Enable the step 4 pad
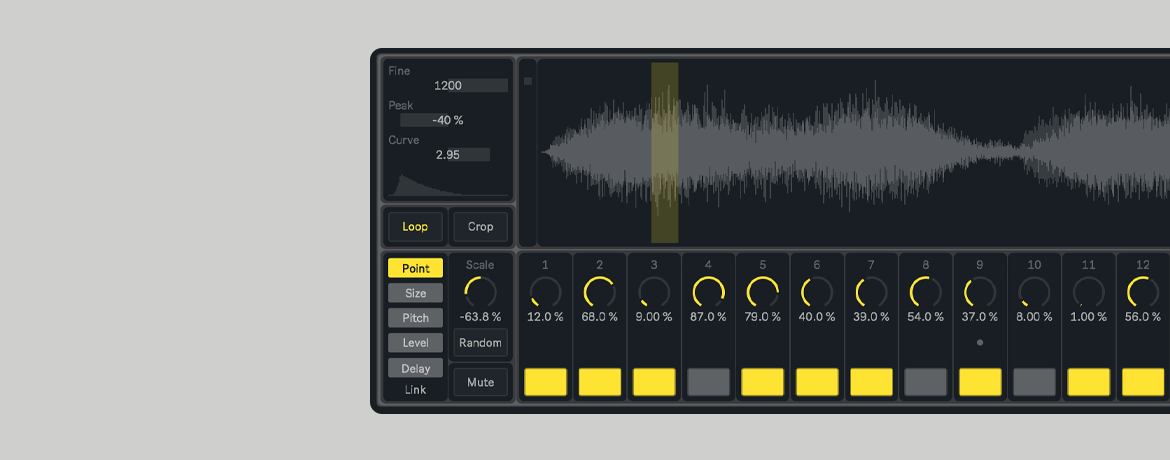The height and width of the screenshot is (460, 1170). coord(708,381)
